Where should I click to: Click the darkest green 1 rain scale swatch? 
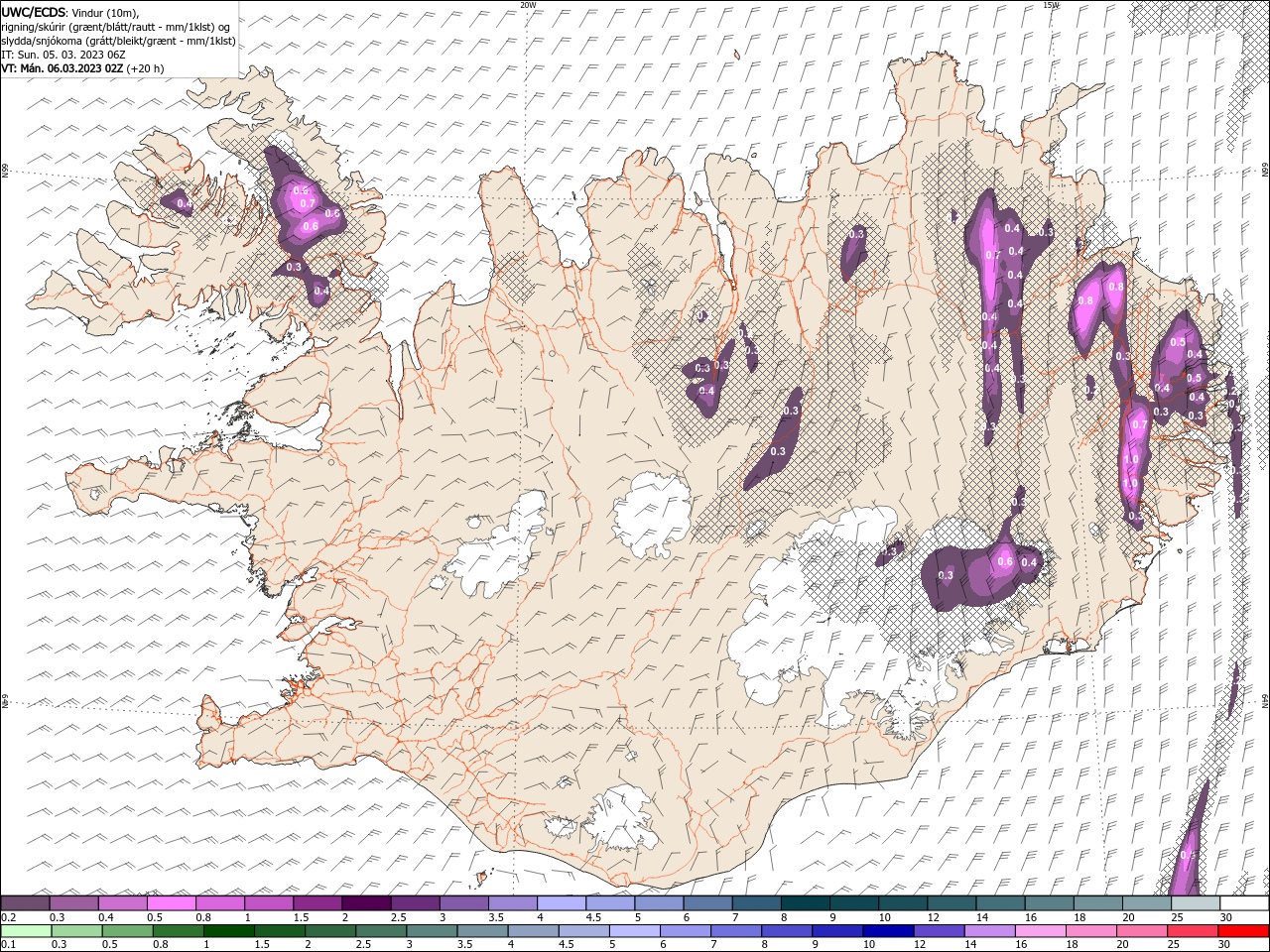click(x=228, y=931)
